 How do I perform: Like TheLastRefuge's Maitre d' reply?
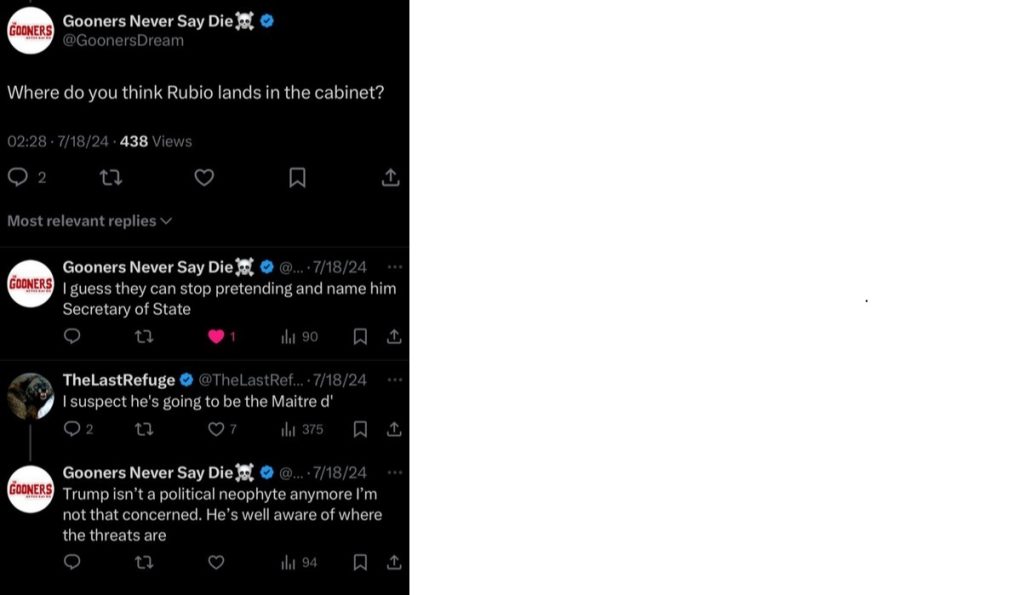pos(216,429)
